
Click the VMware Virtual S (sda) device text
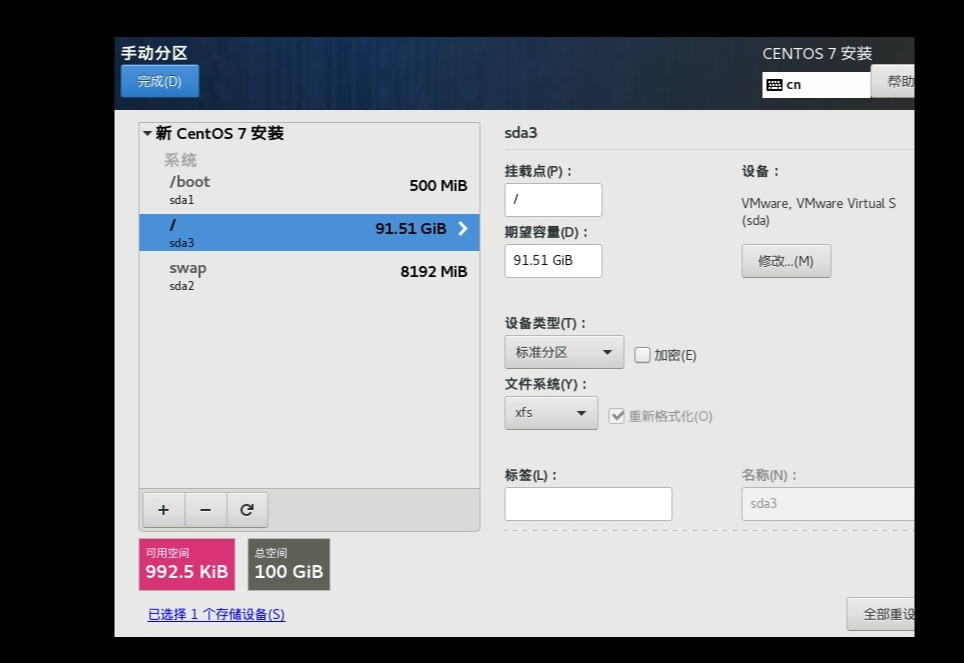pyautogui.click(x=818, y=212)
